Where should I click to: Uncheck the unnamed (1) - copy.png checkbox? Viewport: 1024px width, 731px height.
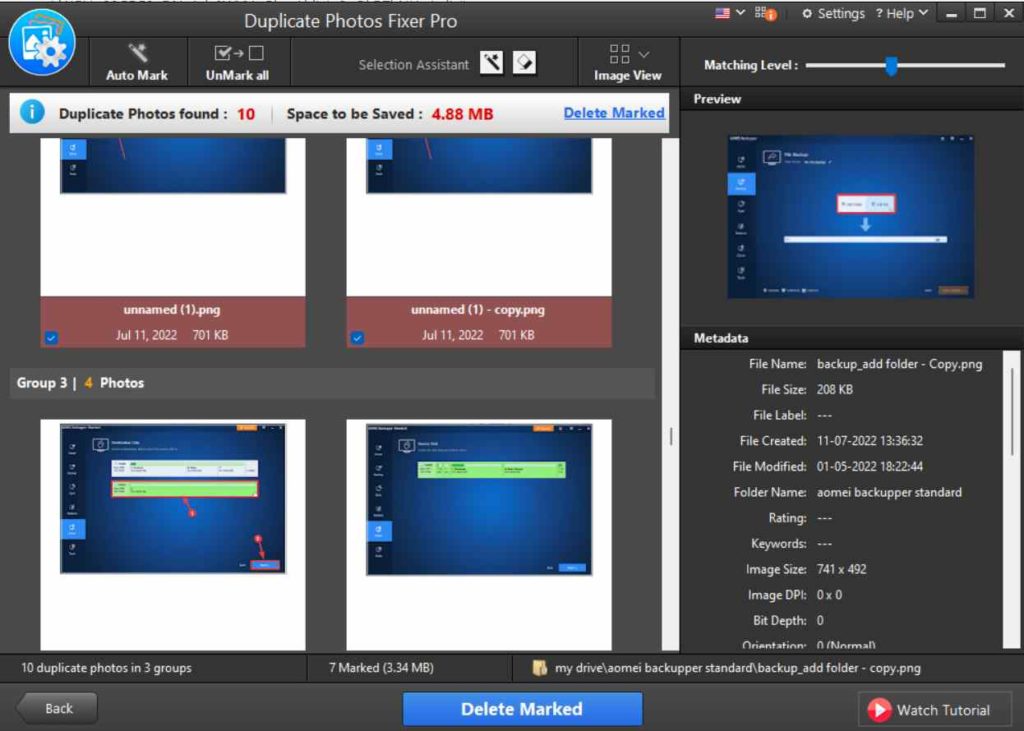pyautogui.click(x=357, y=338)
